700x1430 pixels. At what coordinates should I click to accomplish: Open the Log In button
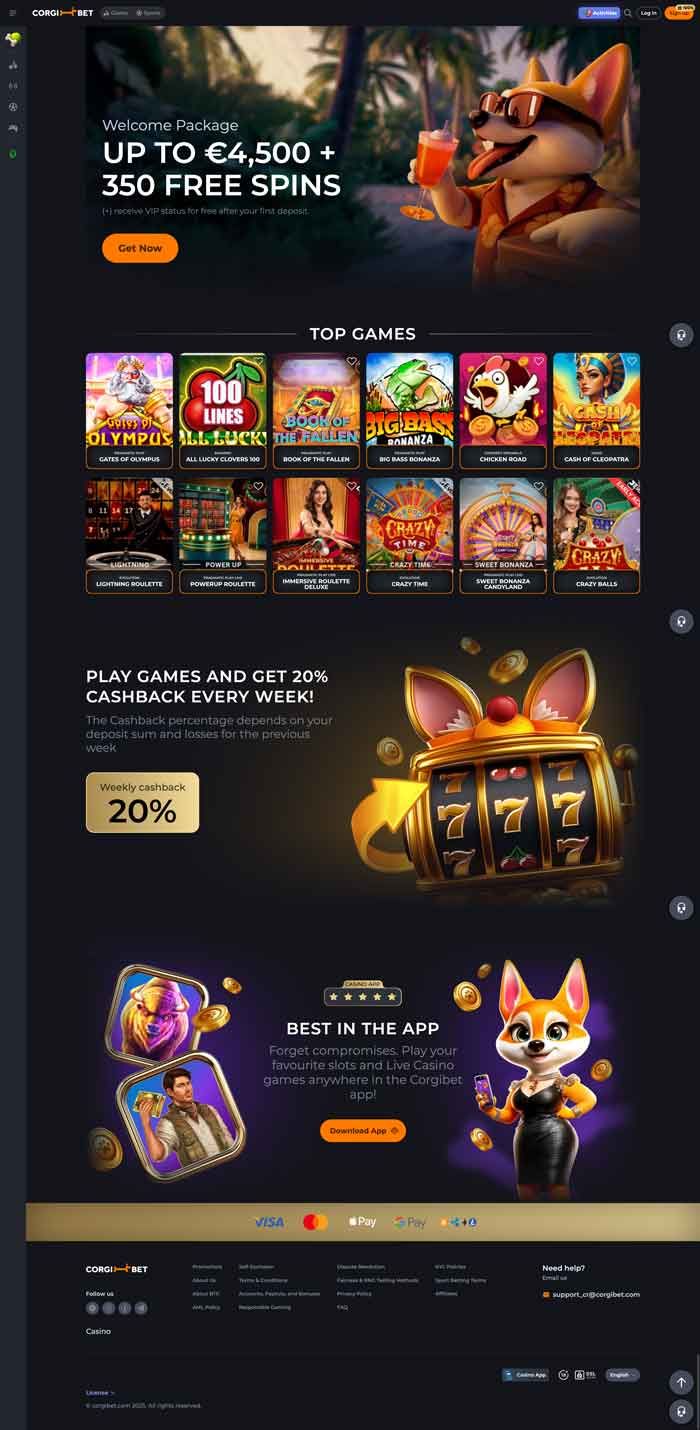(x=648, y=13)
